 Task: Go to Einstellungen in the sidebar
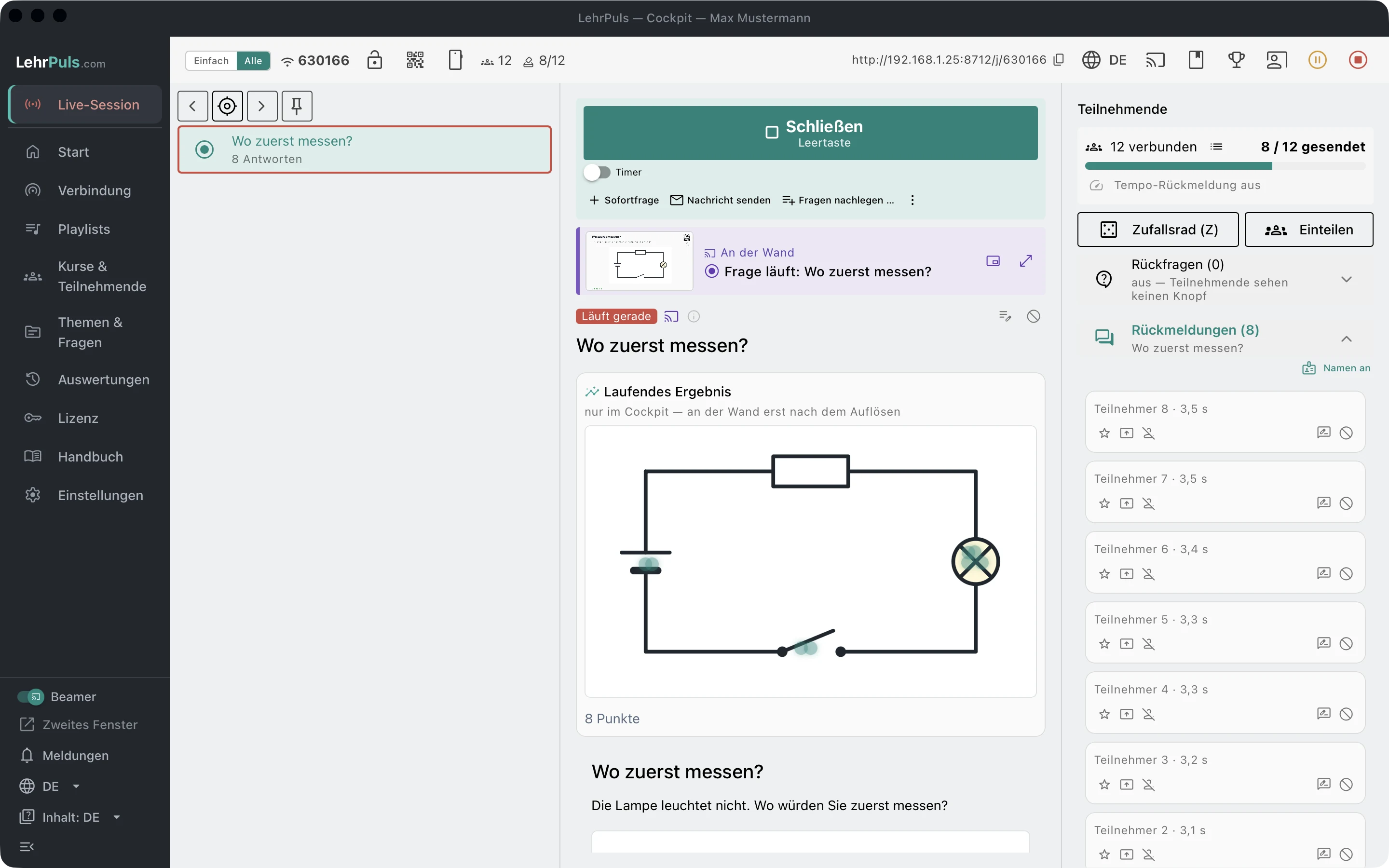coord(85,495)
